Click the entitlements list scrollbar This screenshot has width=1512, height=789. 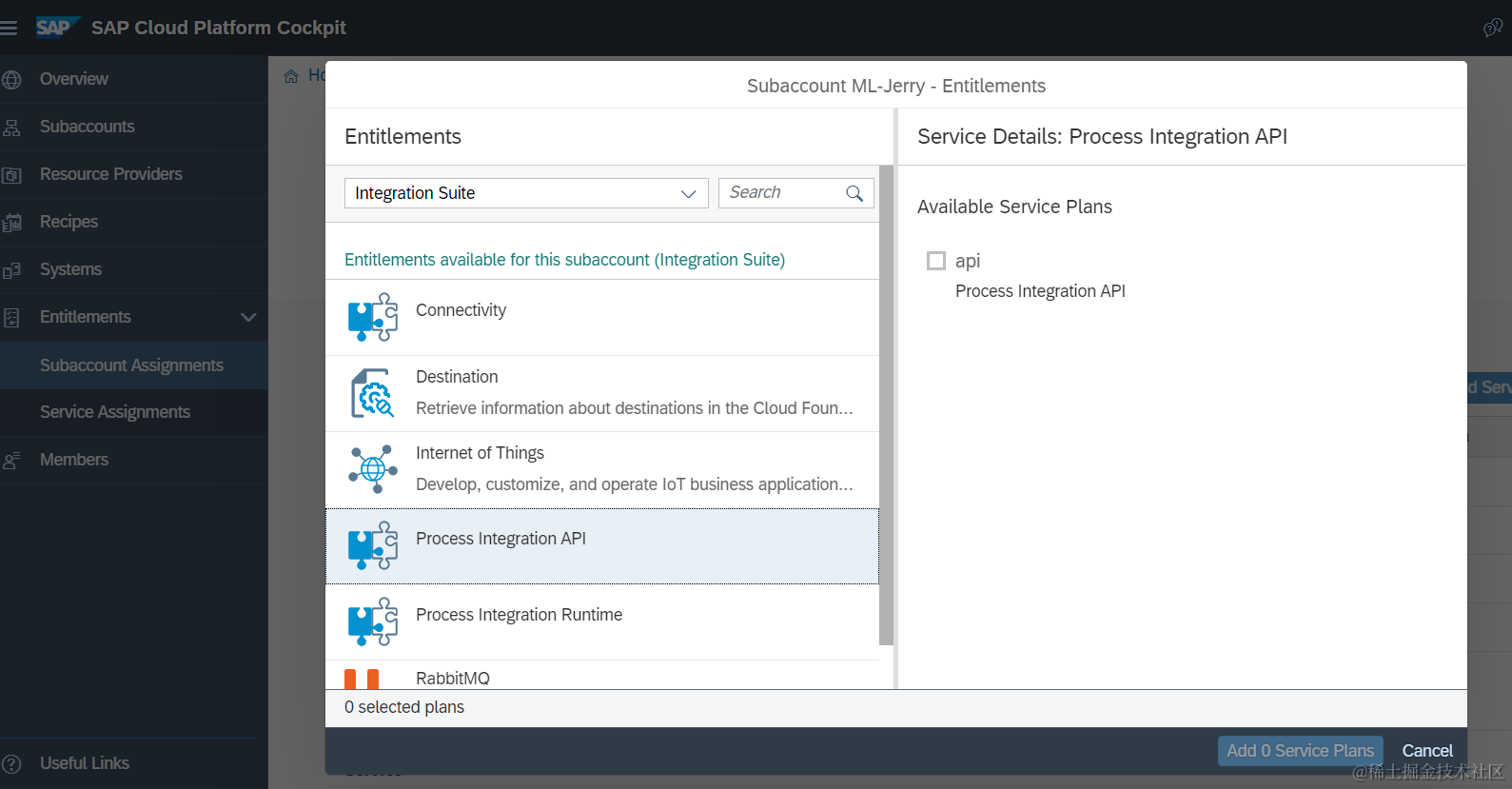coord(886,404)
